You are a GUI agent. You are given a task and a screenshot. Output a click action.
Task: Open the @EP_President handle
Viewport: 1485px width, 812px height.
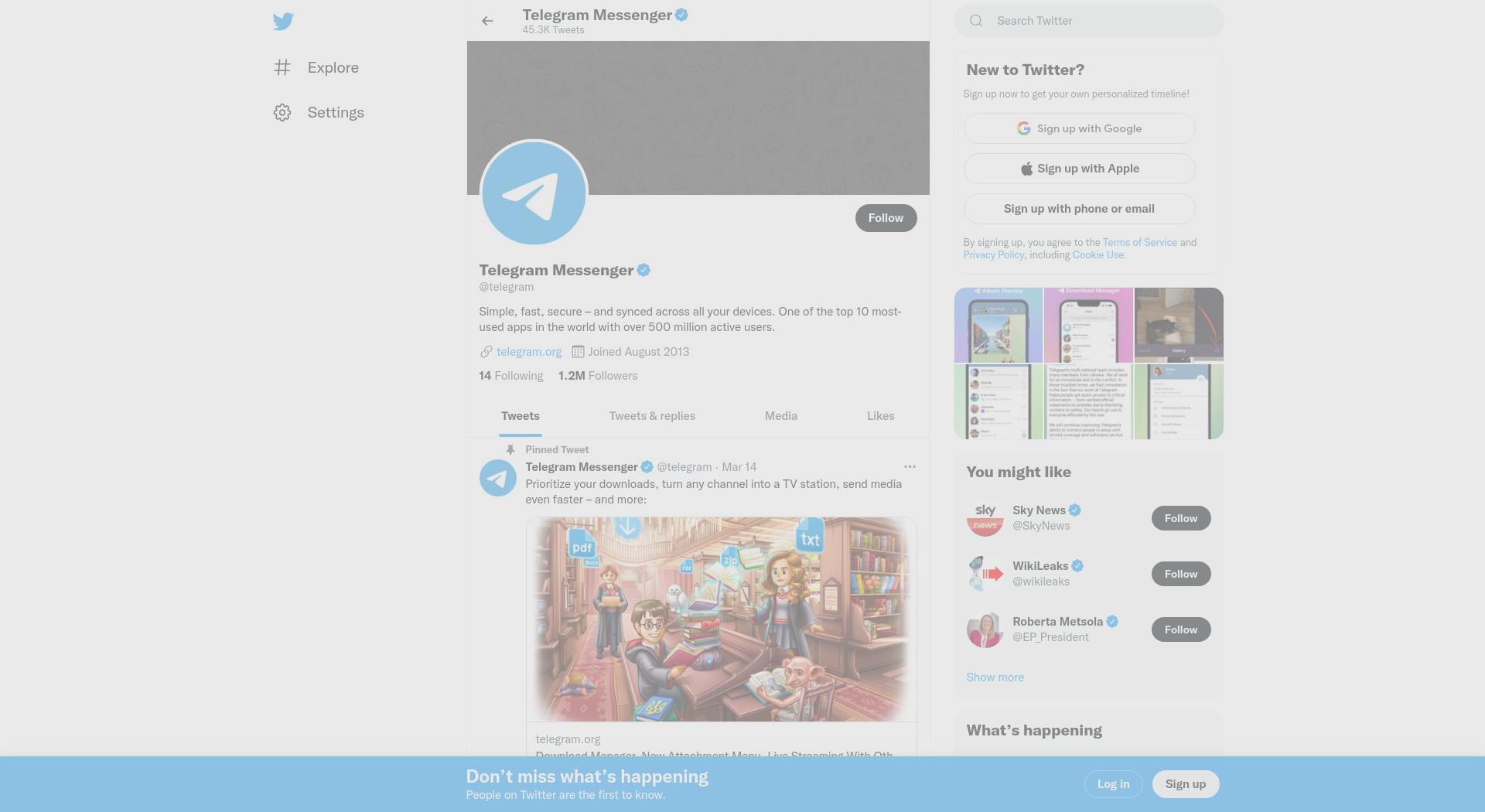[1050, 637]
